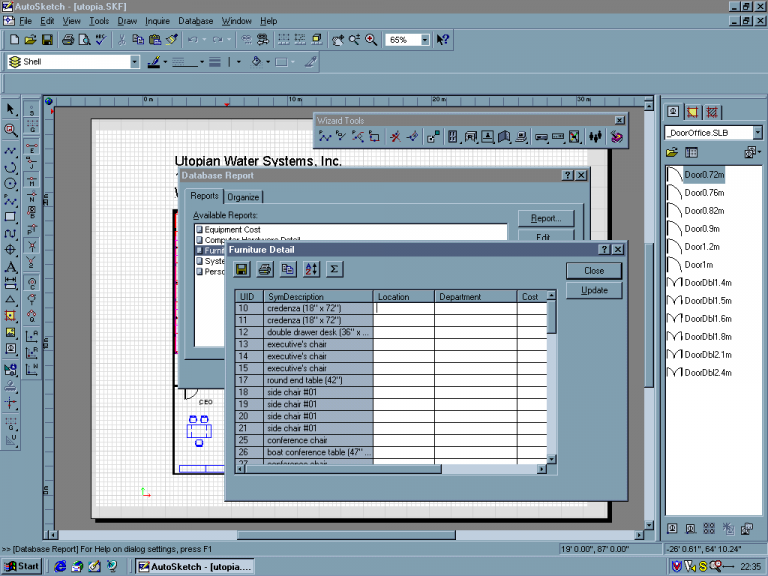This screenshot has width=768, height=576.
Task: Select the Door0.82m symbol in library list
Action: [x=704, y=210]
